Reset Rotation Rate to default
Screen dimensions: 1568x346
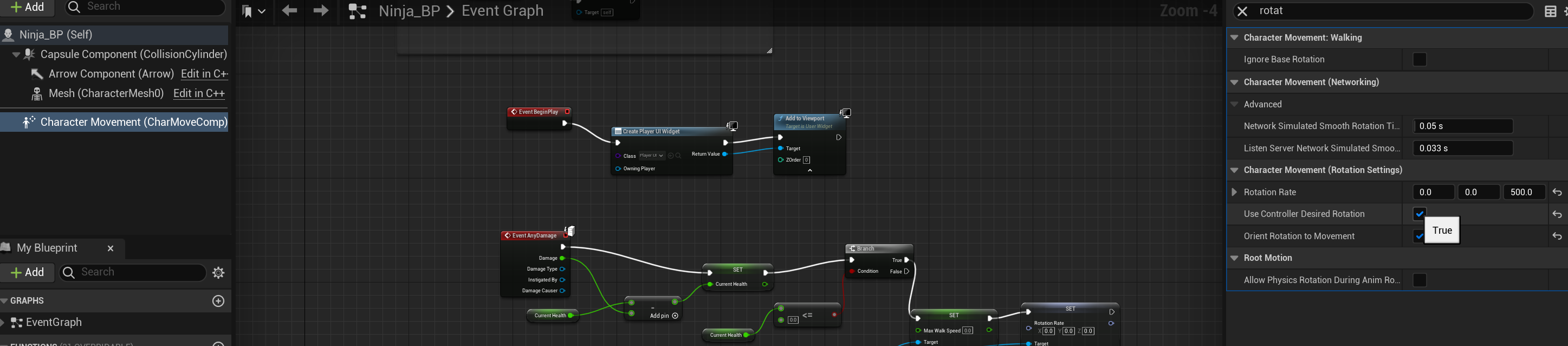[1557, 193]
